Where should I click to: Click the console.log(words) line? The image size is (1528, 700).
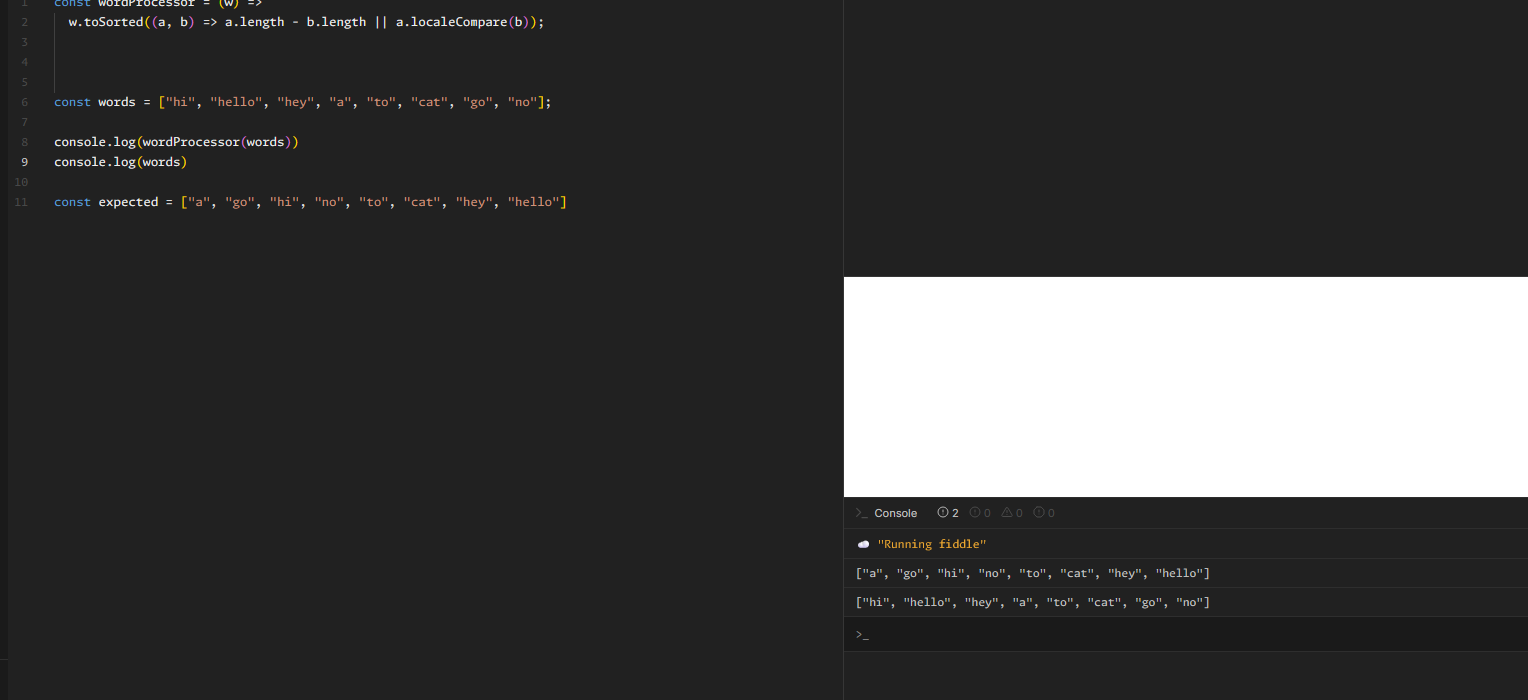tap(121, 162)
